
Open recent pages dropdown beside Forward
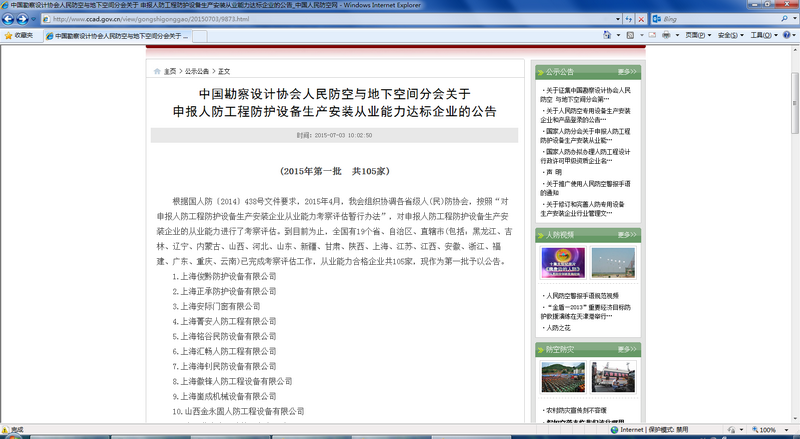(34, 19)
